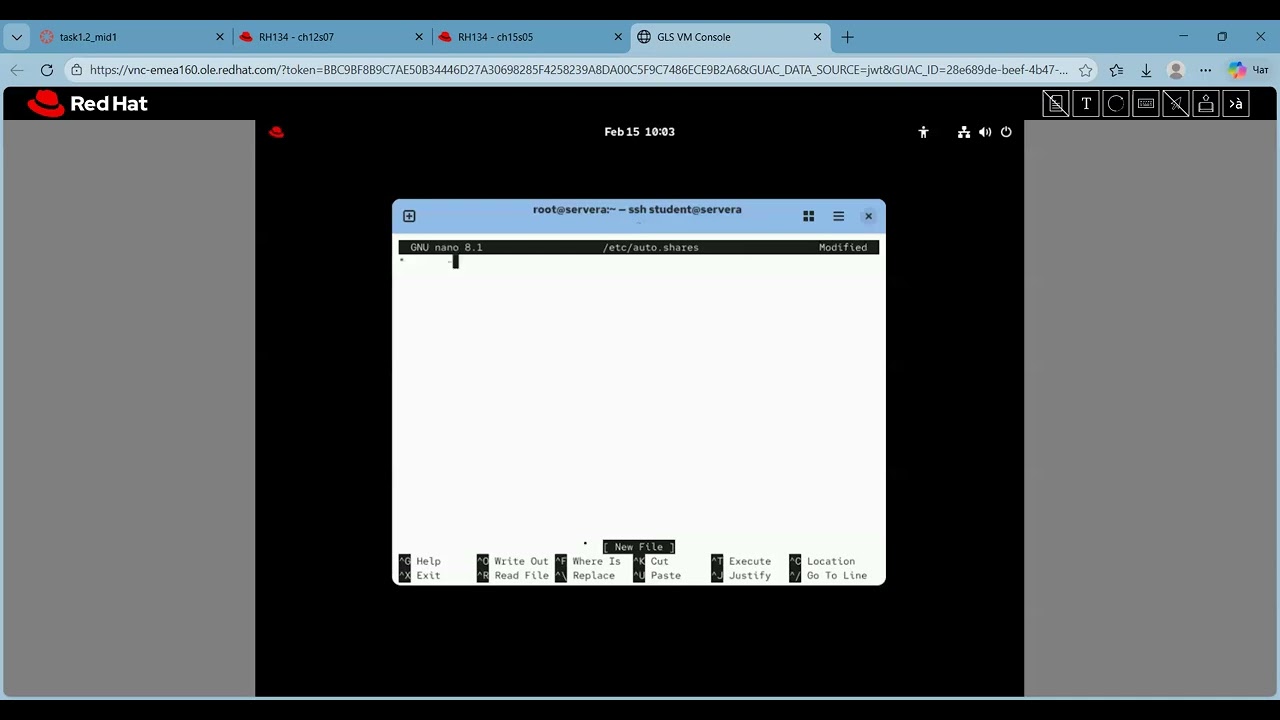Switch to the RH134 - ch12s07 tab

pos(330,37)
